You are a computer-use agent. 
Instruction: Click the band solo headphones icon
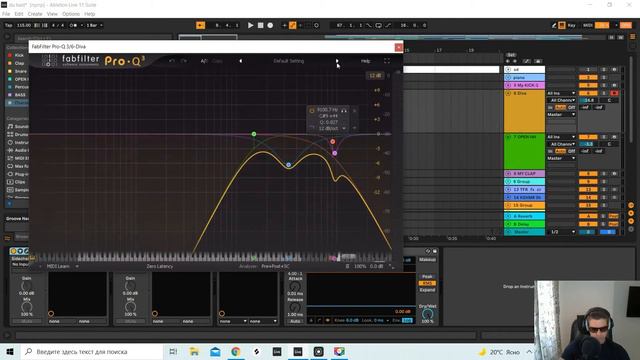coord(344,110)
